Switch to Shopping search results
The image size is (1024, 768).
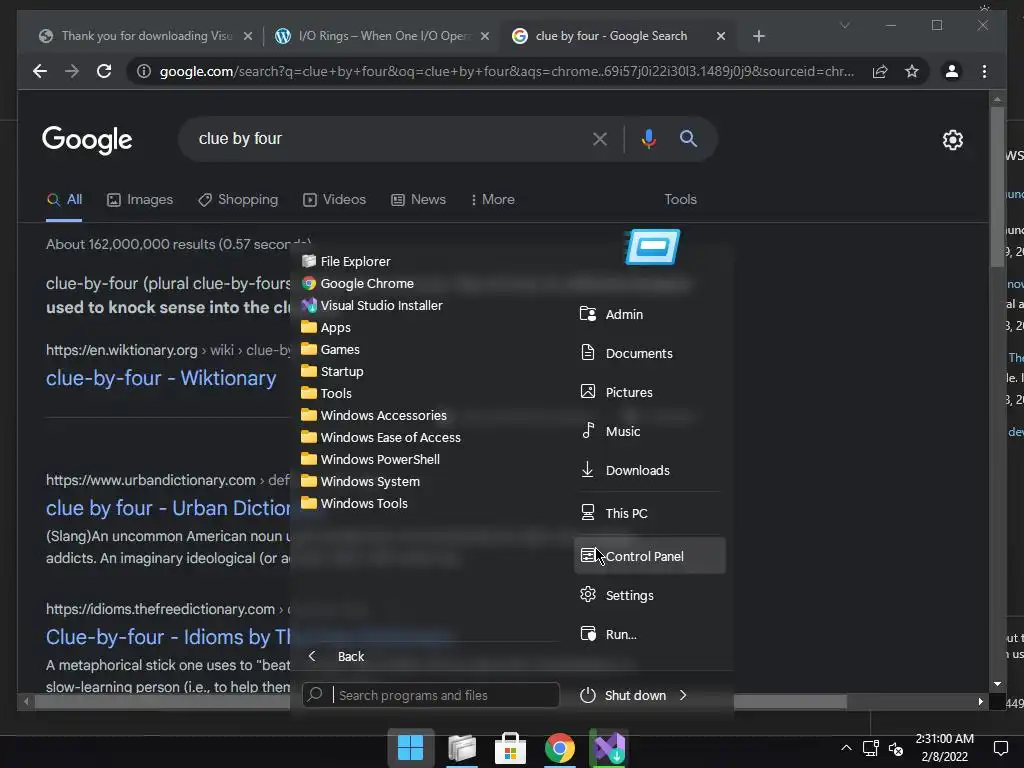pyautogui.click(x=238, y=199)
